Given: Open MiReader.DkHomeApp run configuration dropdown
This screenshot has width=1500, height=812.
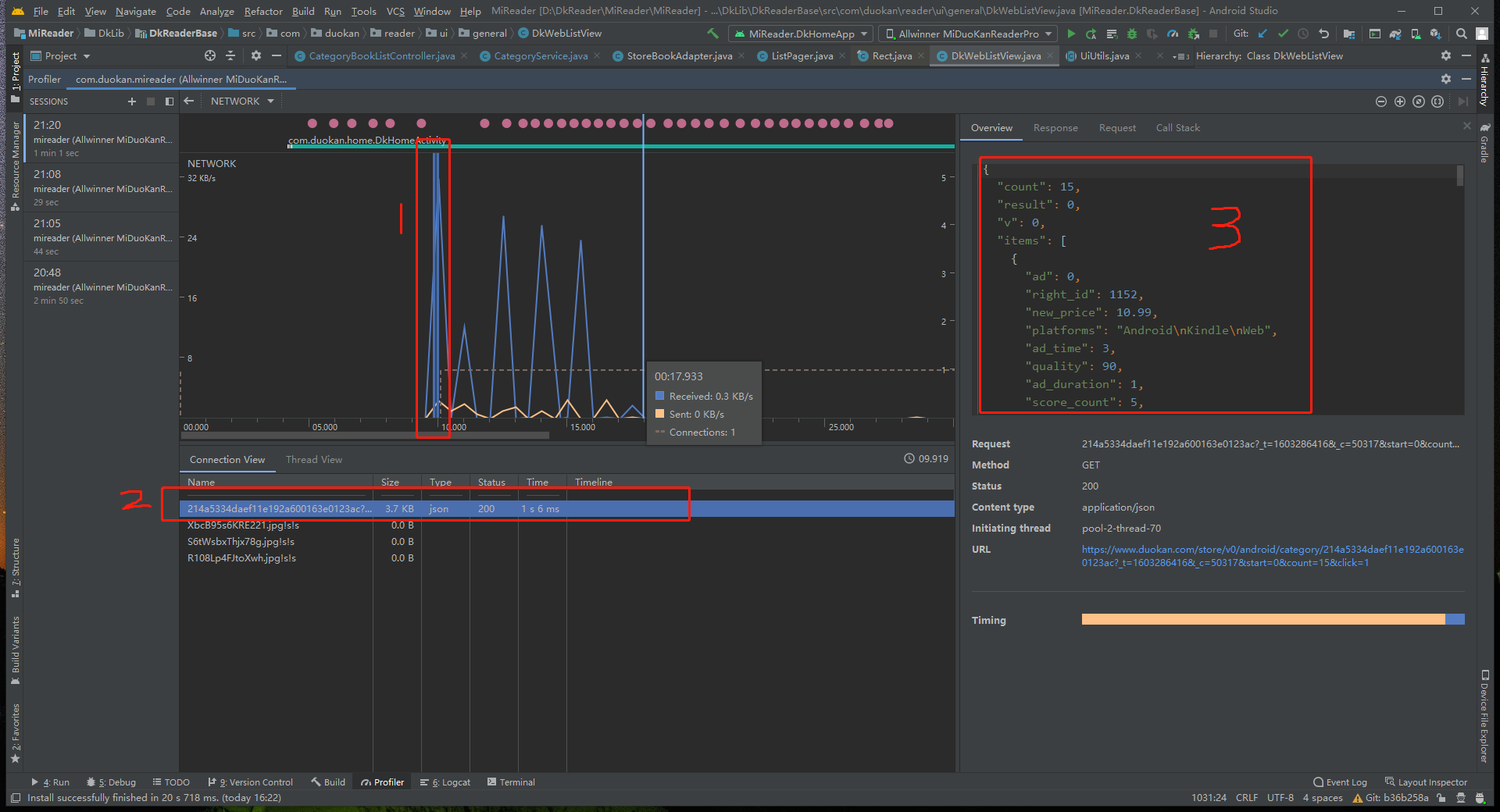Looking at the screenshot, I should point(801,34).
